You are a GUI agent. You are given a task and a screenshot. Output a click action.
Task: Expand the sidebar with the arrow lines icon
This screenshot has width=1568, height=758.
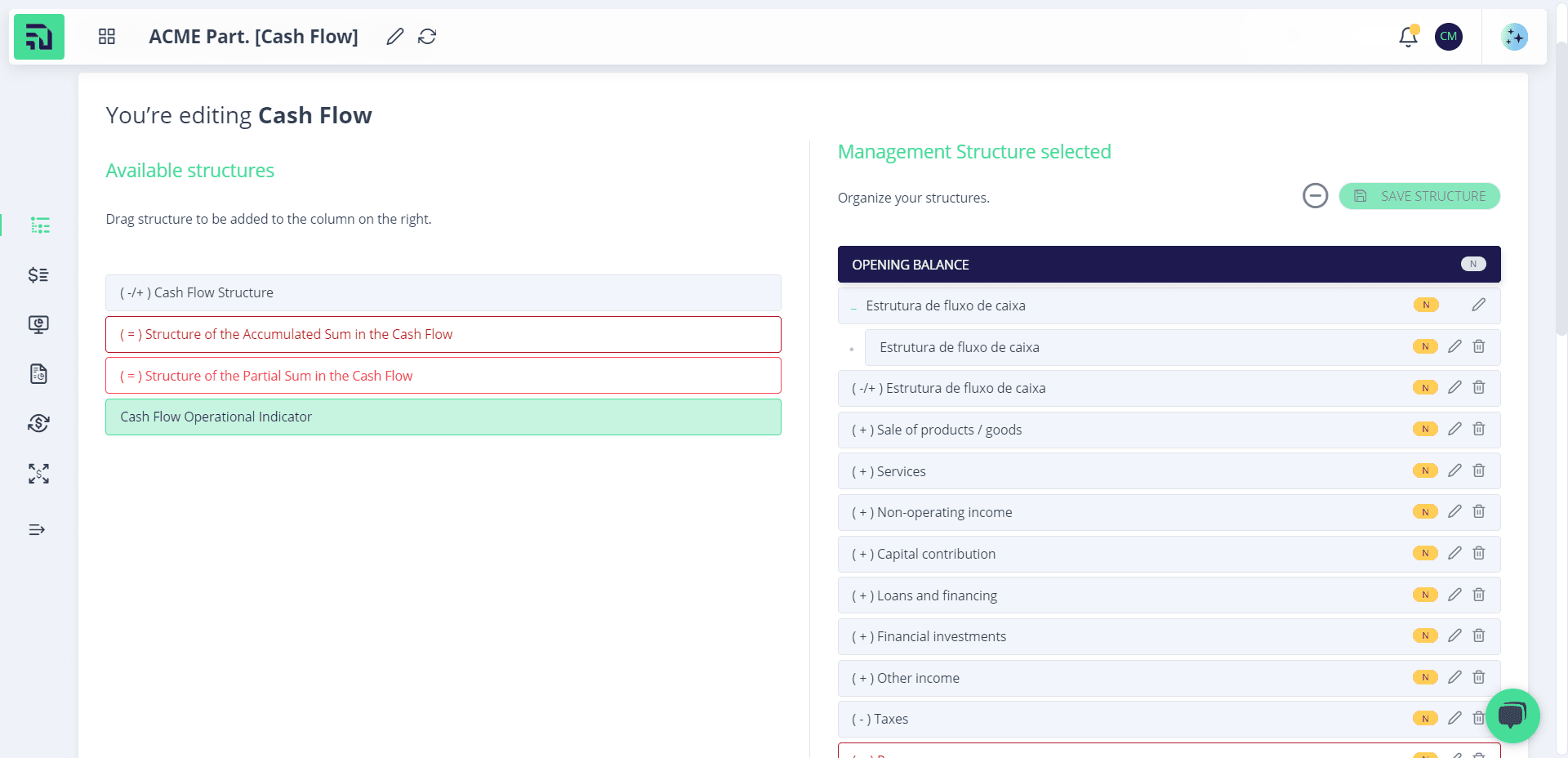[37, 530]
